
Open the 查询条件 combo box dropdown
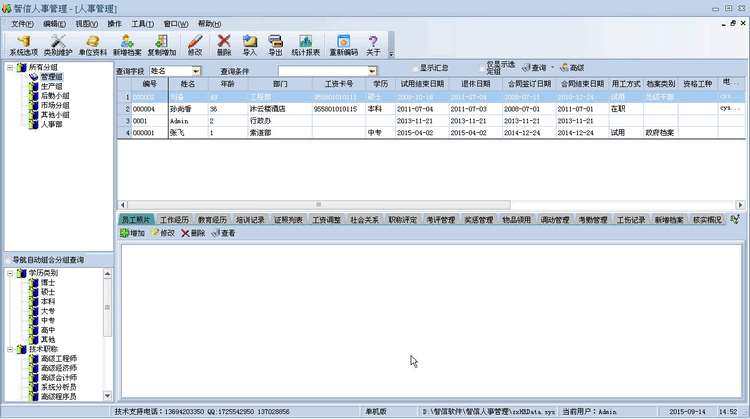372,72
